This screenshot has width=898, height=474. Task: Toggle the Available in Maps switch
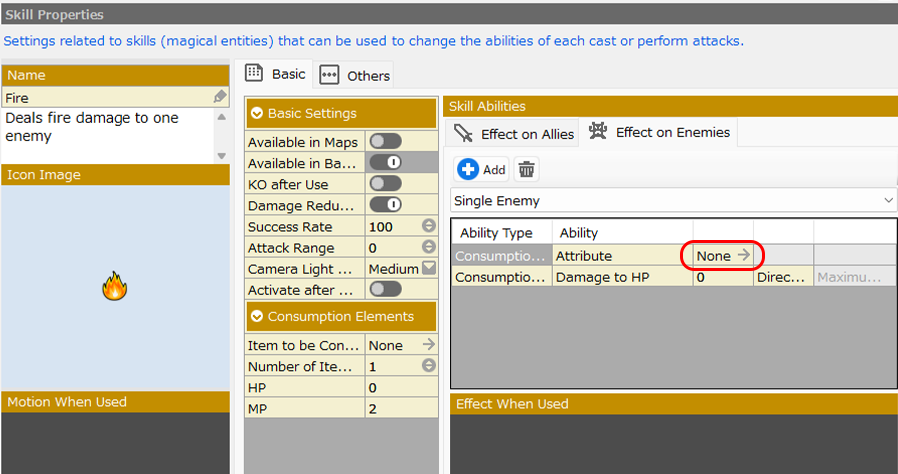[x=385, y=142]
